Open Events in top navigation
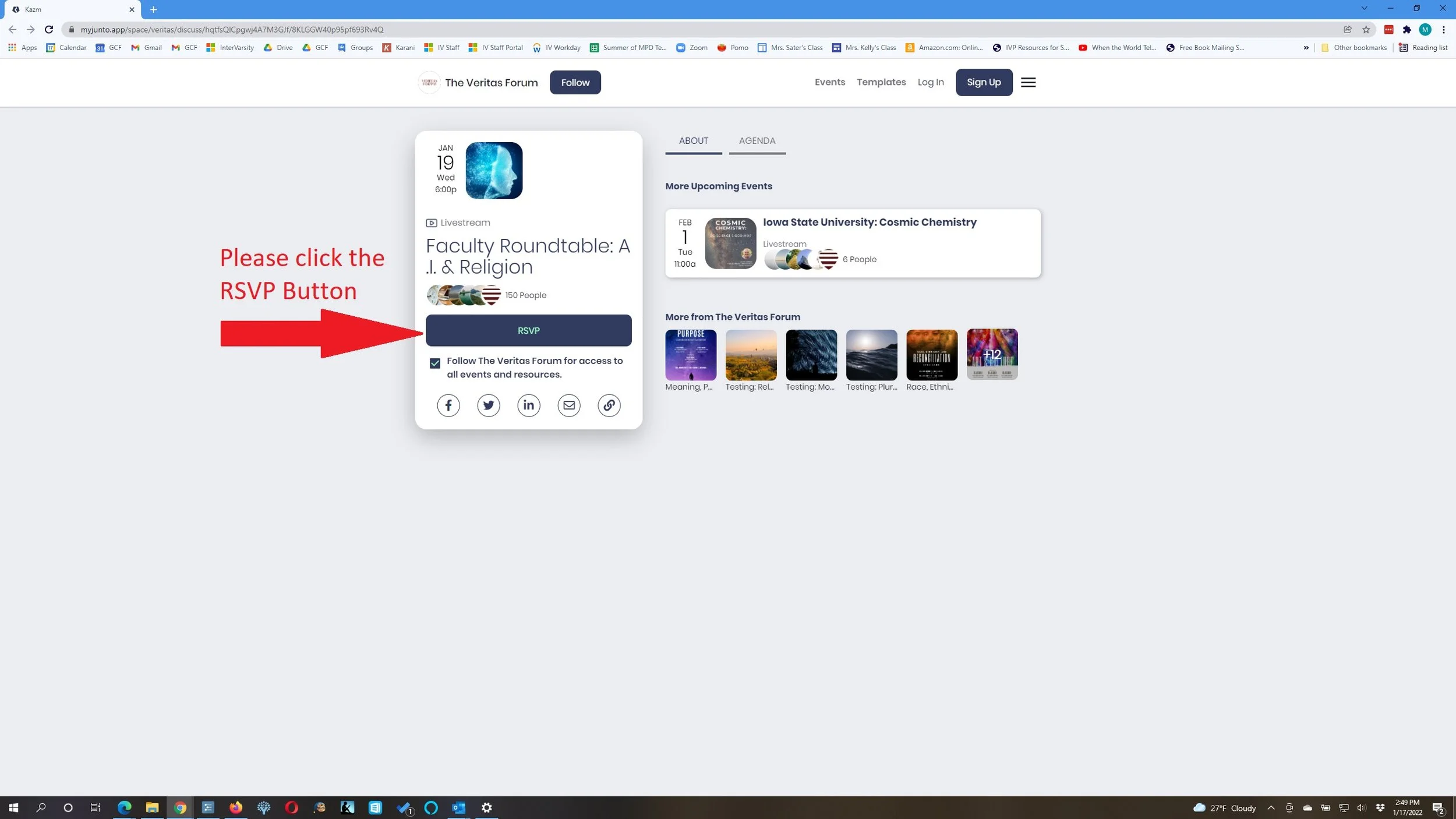This screenshot has height=819, width=1456. click(x=829, y=82)
